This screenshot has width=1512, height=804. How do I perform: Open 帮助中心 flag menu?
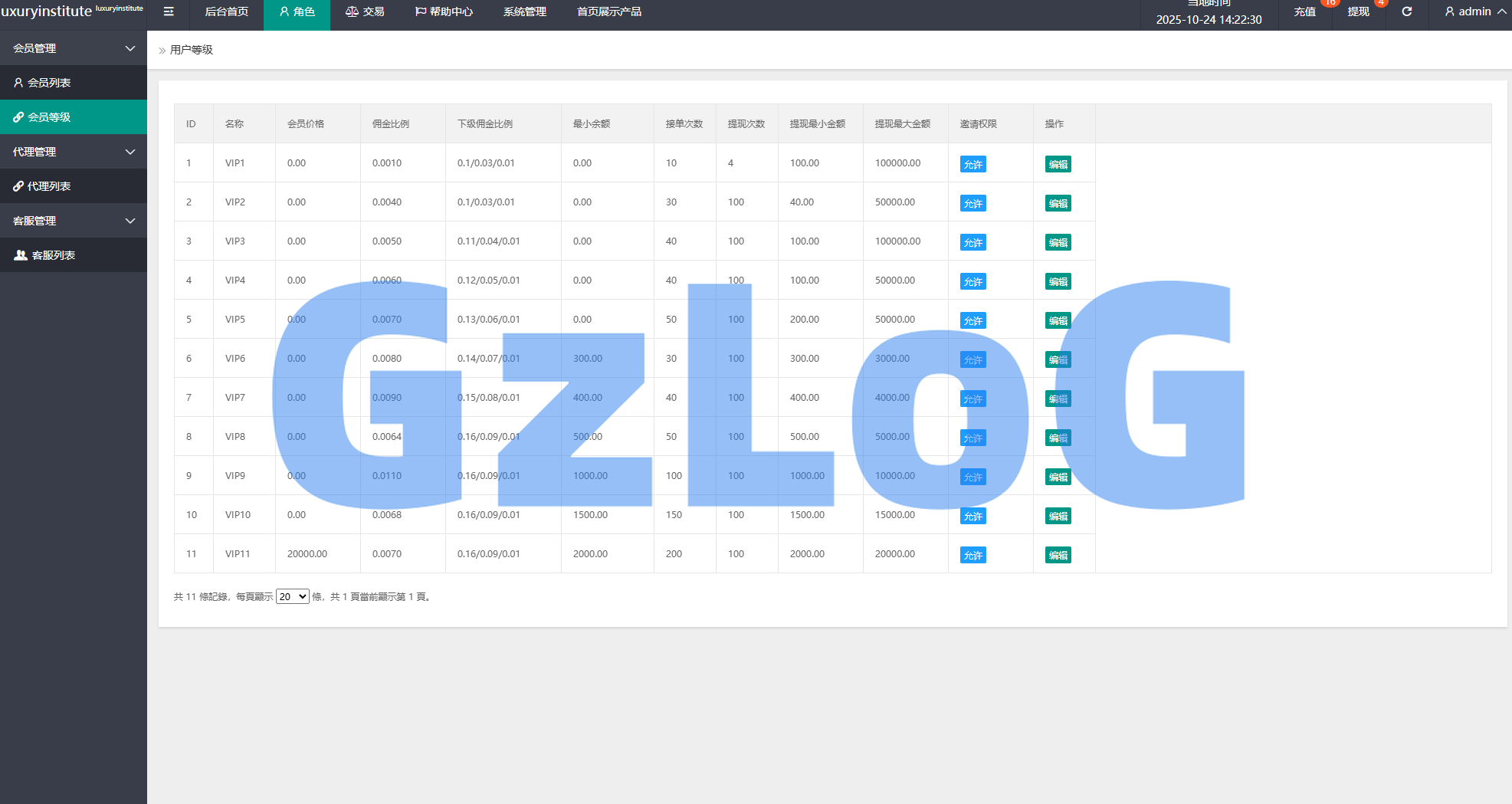[444, 11]
